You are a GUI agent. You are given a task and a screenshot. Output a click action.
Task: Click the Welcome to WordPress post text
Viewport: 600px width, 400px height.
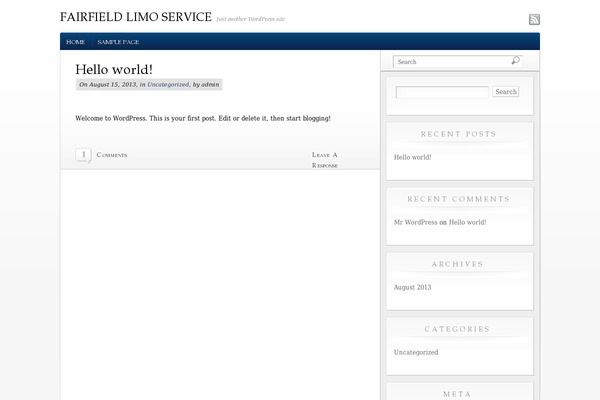[203, 118]
